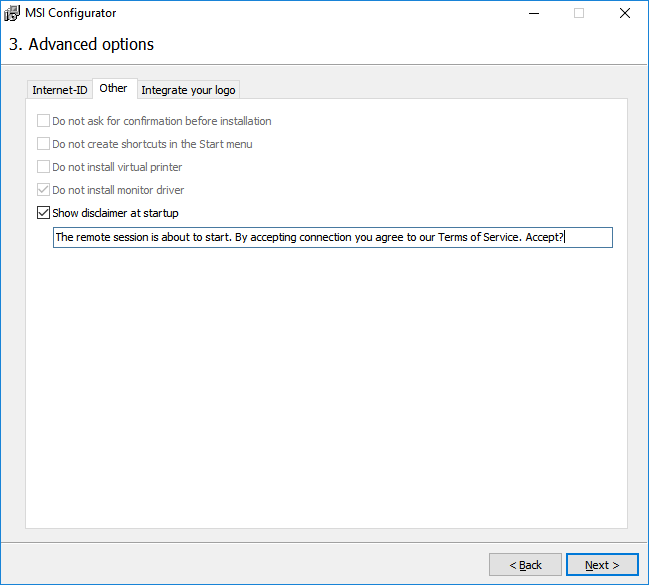Viewport: 649px width, 585px height.
Task: Close the MSI Configurator window
Action: (x=624, y=13)
